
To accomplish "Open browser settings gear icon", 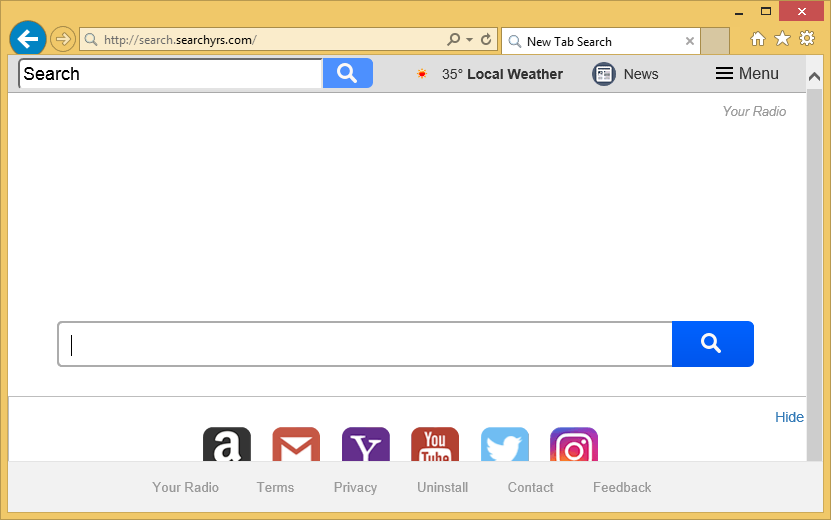I will (807, 39).
